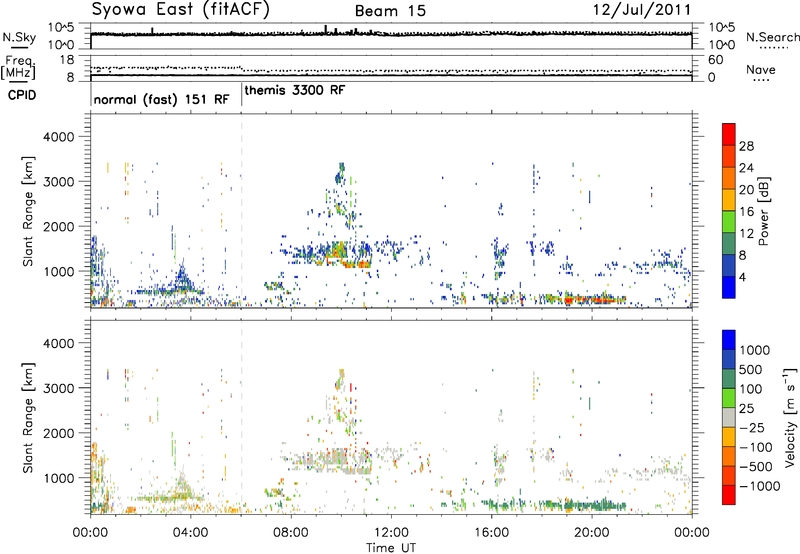Click the '12:00' time tick label
The image size is (800, 554).
pyautogui.click(x=391, y=533)
